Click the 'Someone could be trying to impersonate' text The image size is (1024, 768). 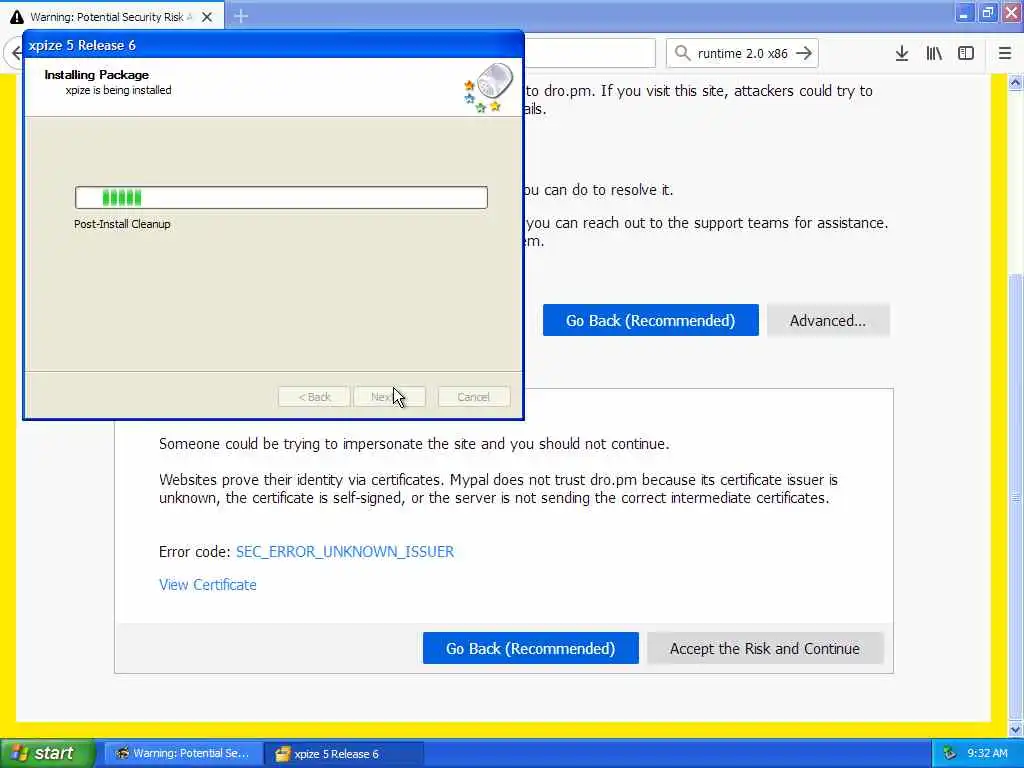pyautogui.click(x=414, y=444)
